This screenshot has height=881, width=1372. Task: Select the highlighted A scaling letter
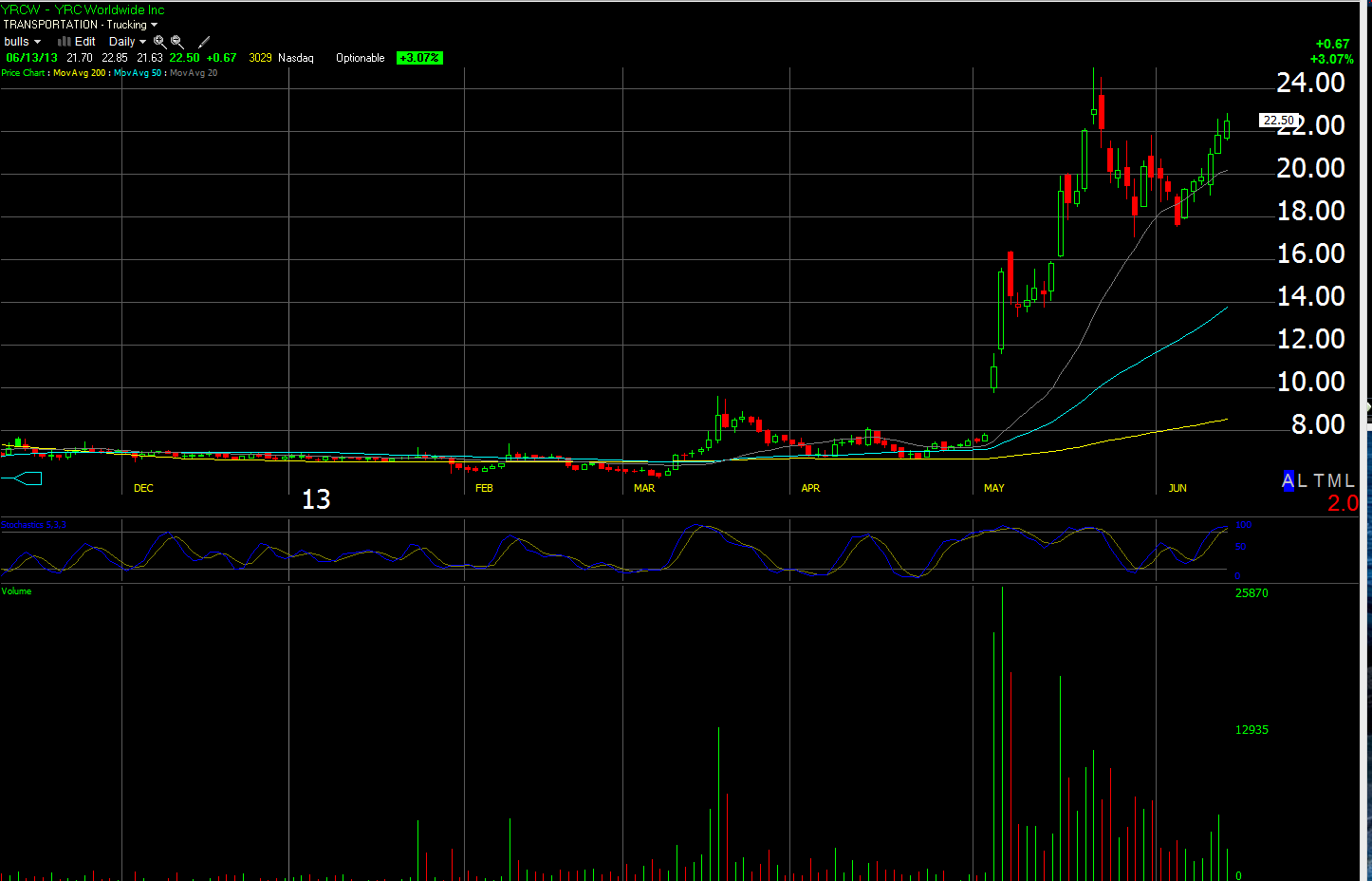[1288, 481]
